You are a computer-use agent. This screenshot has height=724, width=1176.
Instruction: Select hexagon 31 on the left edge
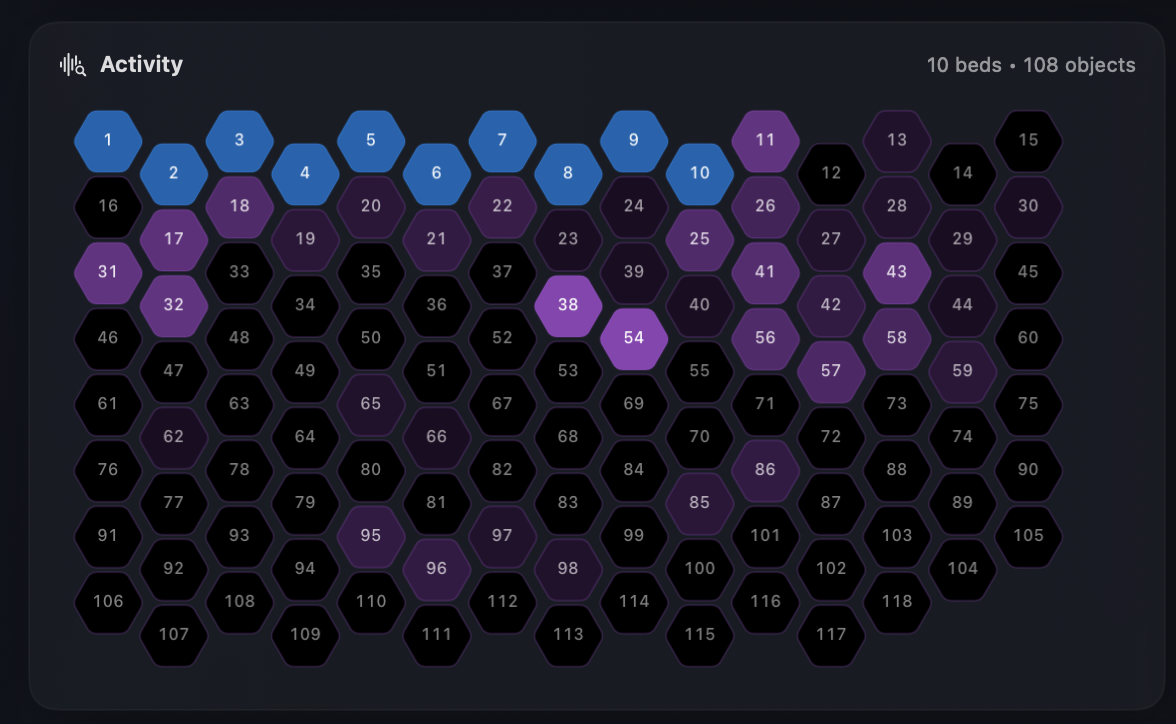pyautogui.click(x=107, y=272)
